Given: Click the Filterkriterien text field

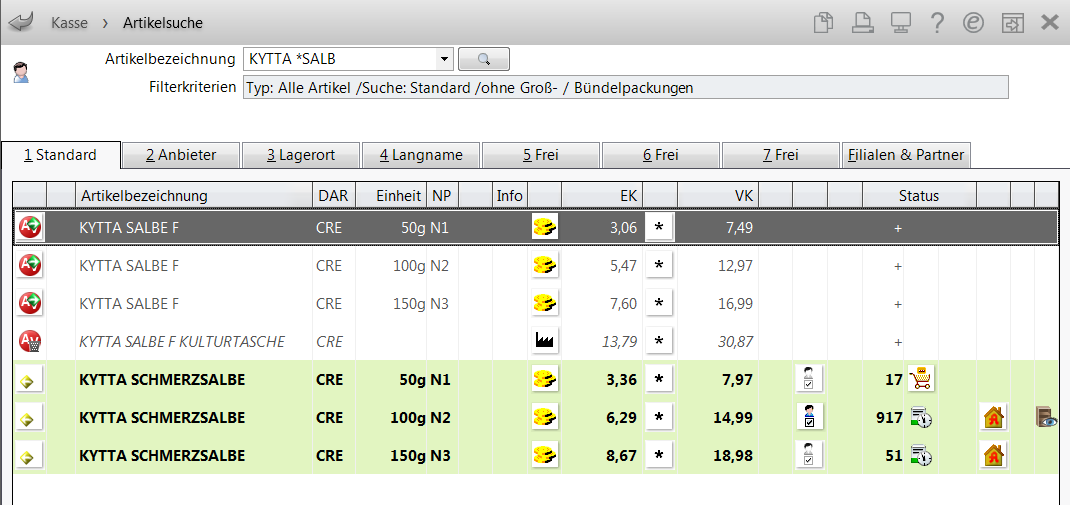Looking at the screenshot, I should [625, 88].
